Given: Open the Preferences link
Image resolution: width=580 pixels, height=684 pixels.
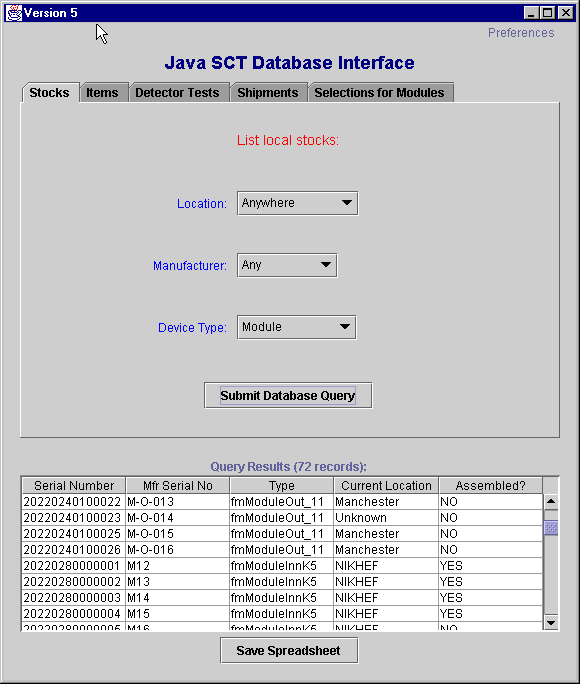Looking at the screenshot, I should pyautogui.click(x=521, y=33).
